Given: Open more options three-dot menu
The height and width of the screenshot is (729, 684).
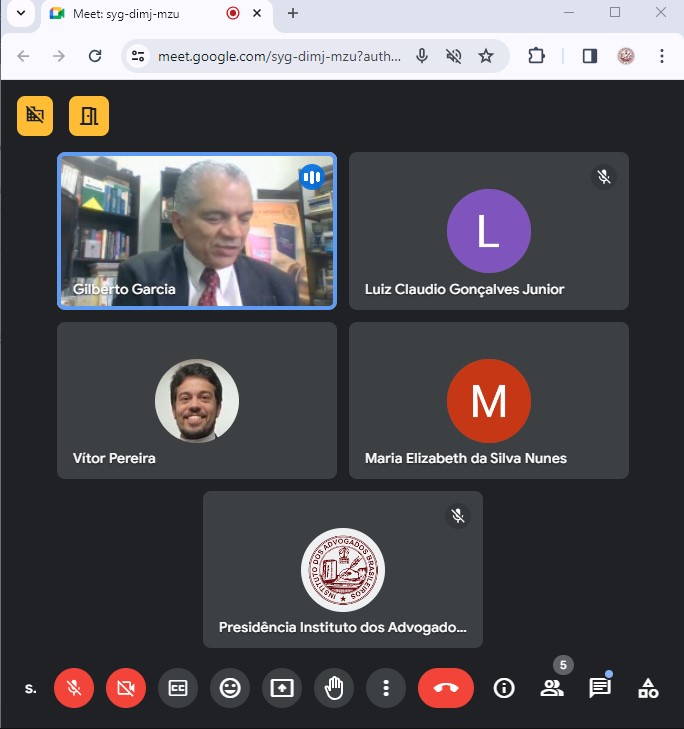Looking at the screenshot, I should (386, 688).
